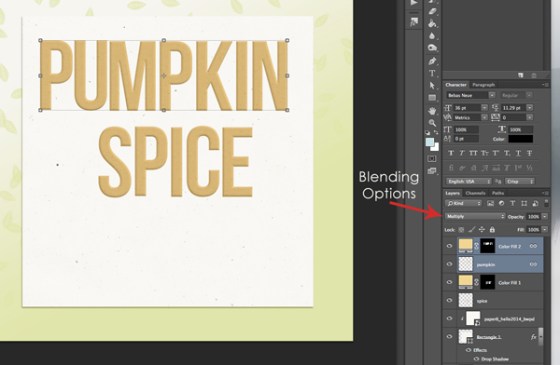Click Superscript style button

(x=496, y=153)
